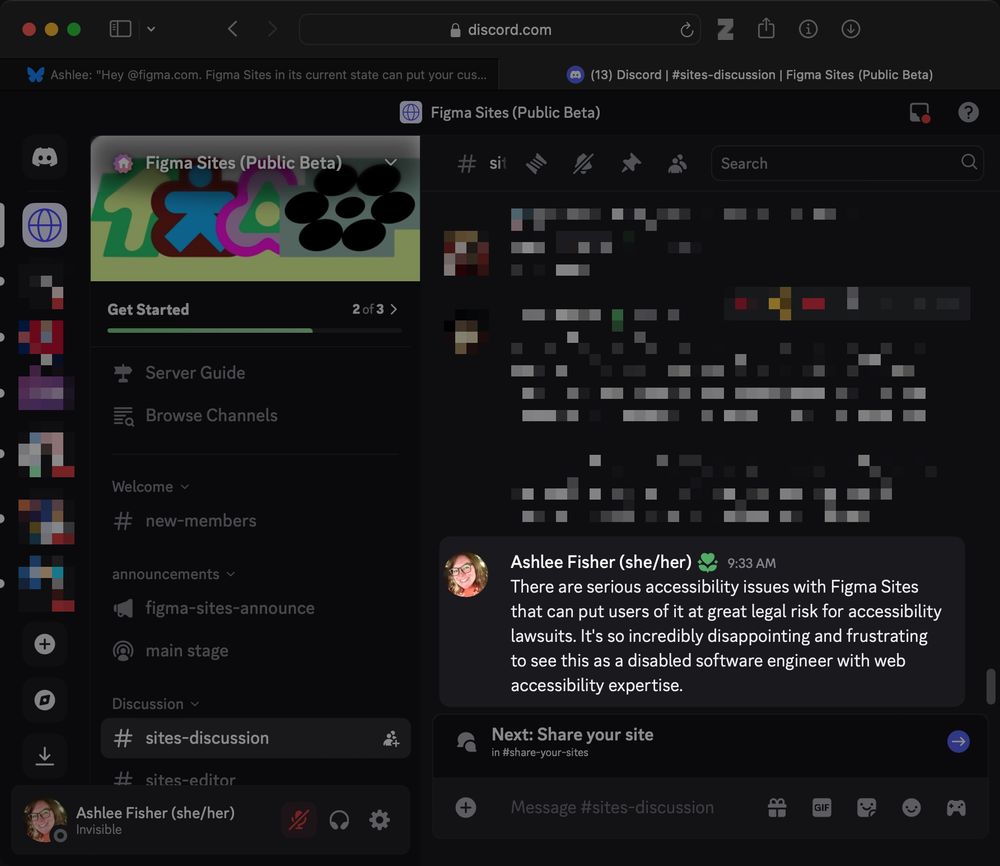Toggle notification settings bell icon
This screenshot has width=1000, height=866.
pos(584,164)
